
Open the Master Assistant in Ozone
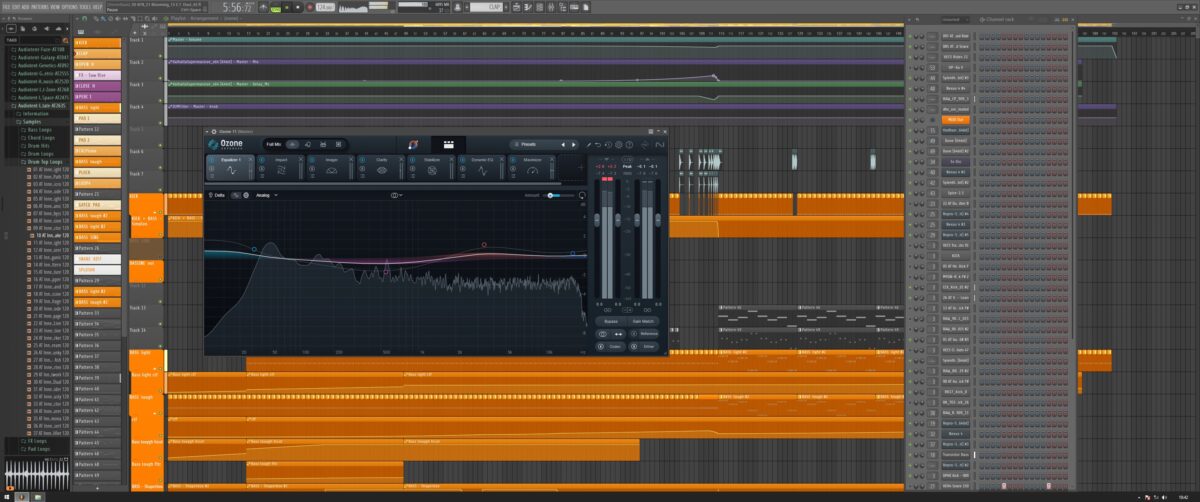tap(413, 144)
